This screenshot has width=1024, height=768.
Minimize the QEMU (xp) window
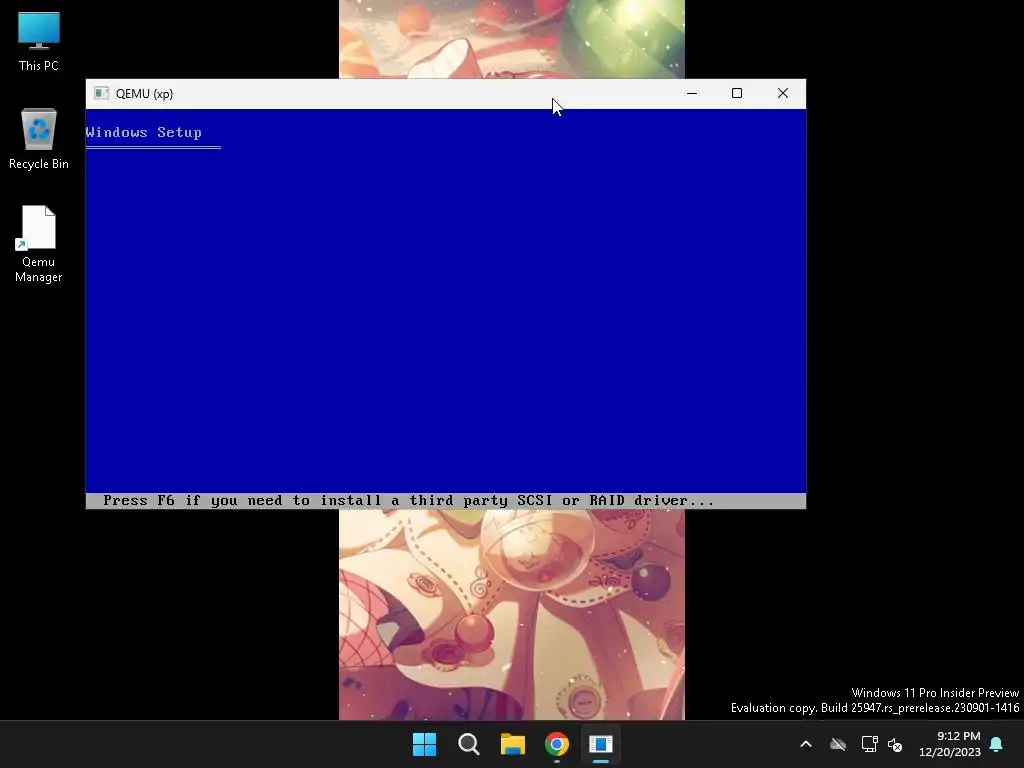point(692,93)
